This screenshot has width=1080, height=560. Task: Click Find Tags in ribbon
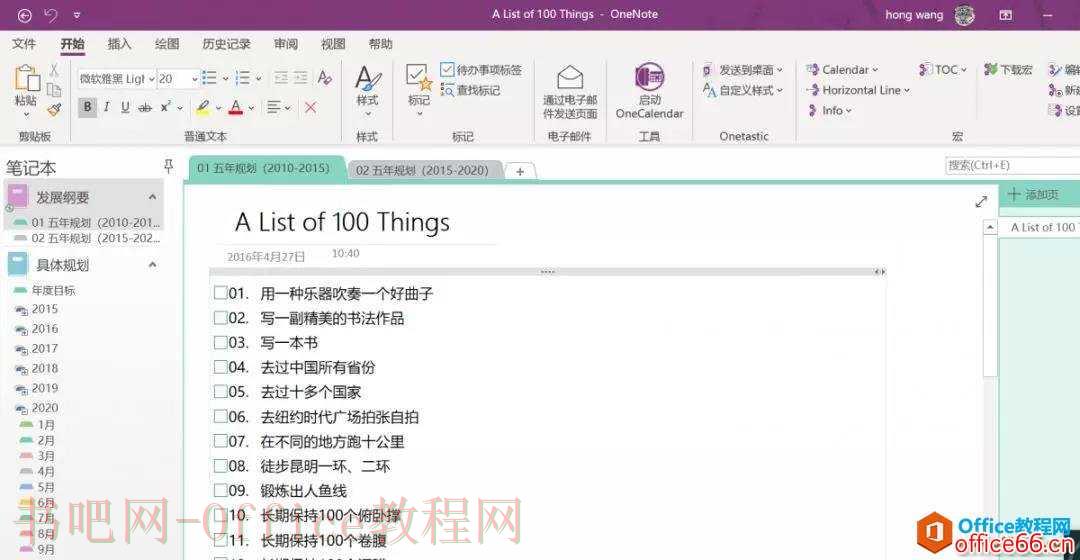[x=471, y=90]
